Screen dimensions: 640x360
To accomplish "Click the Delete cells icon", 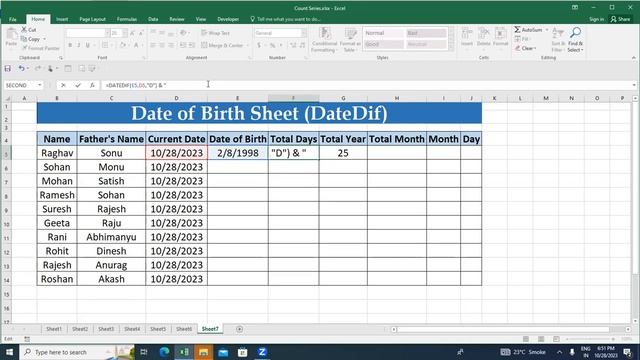I will tap(483, 36).
